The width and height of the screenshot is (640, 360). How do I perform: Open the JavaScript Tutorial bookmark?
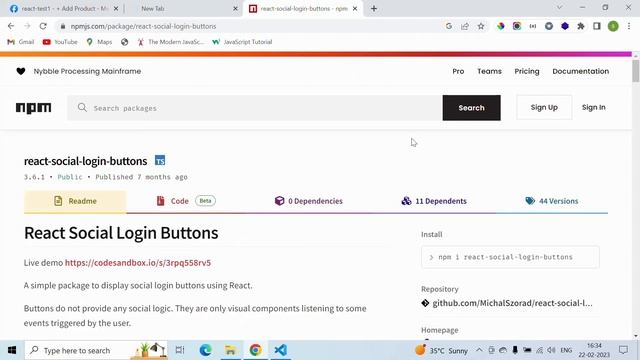click(x=242, y=42)
